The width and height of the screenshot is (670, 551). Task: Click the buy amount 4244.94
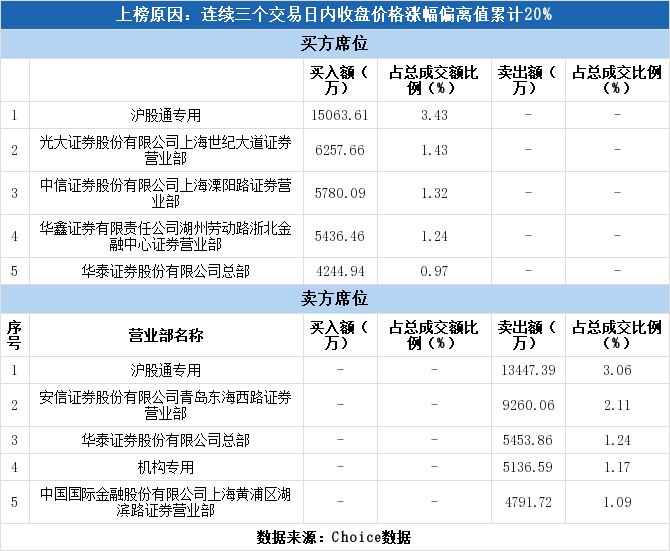coord(340,271)
